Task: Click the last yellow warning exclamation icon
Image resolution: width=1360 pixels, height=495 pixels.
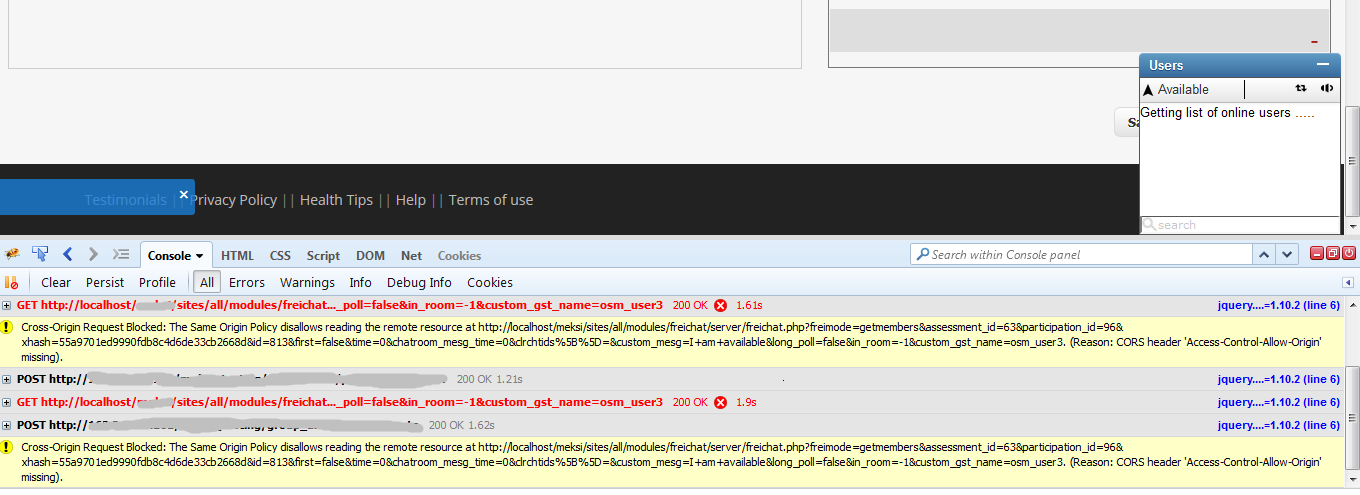Action: [x=8, y=447]
